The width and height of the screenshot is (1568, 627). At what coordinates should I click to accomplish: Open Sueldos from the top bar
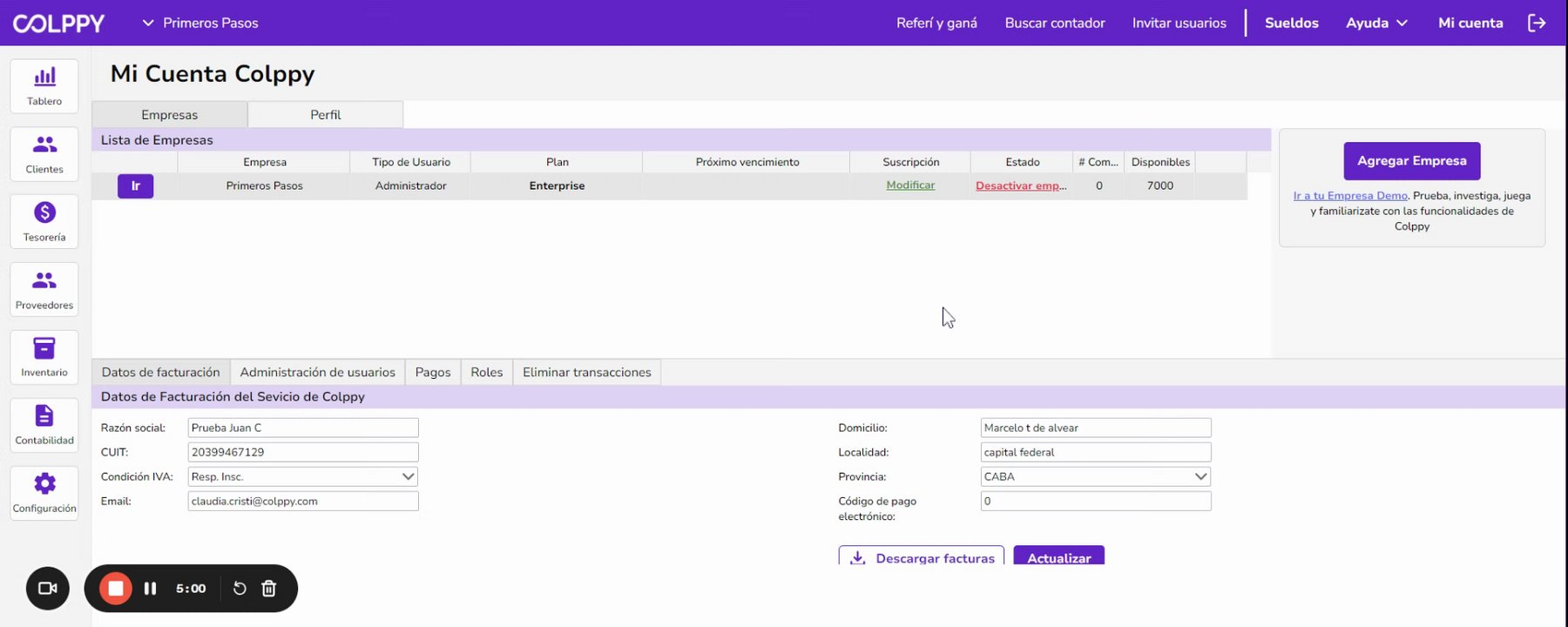(1292, 23)
